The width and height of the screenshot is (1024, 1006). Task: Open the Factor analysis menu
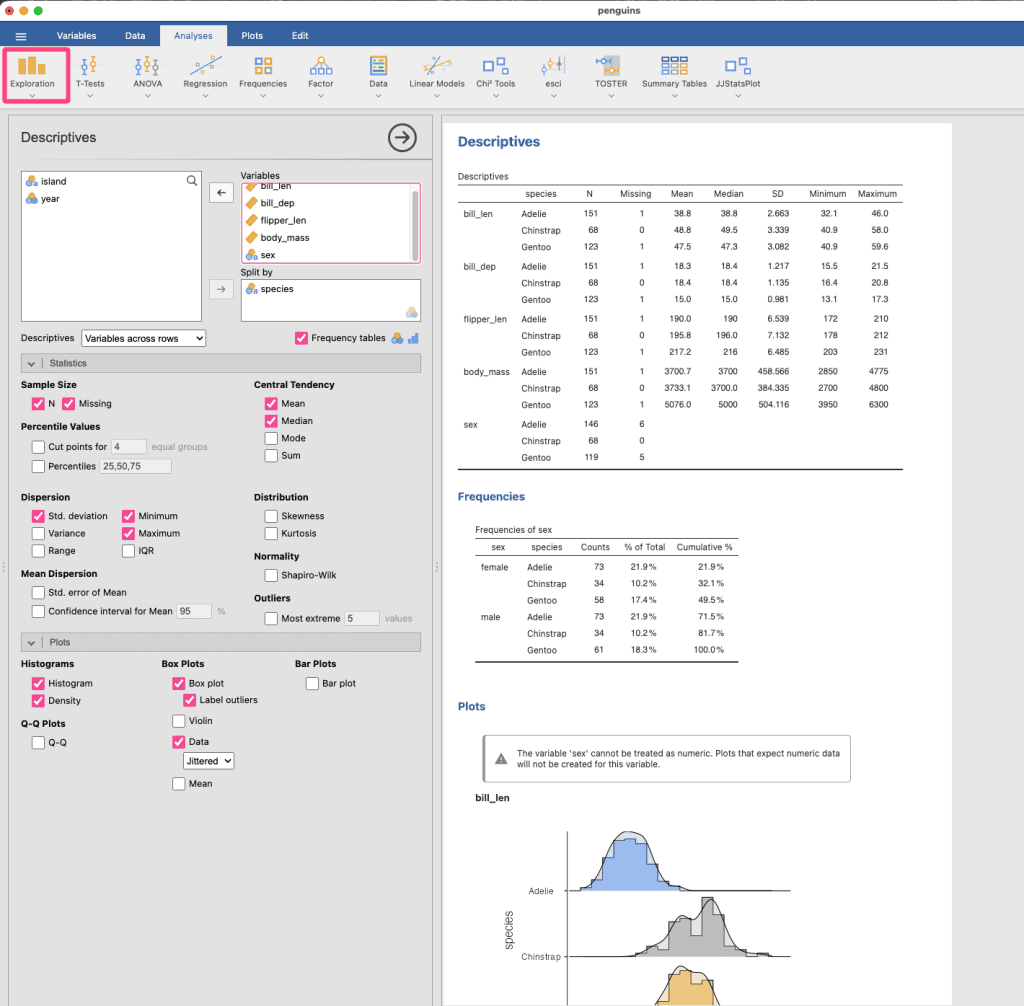(x=321, y=74)
